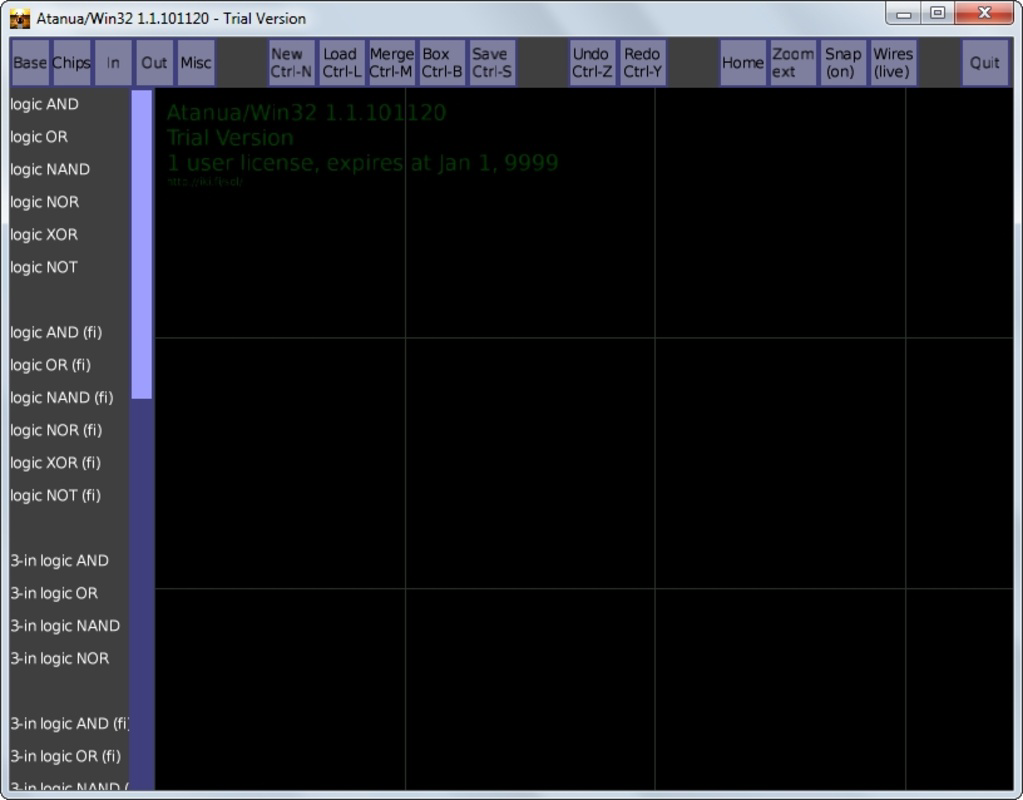Click the Box Ctrl-B button

tap(442, 63)
